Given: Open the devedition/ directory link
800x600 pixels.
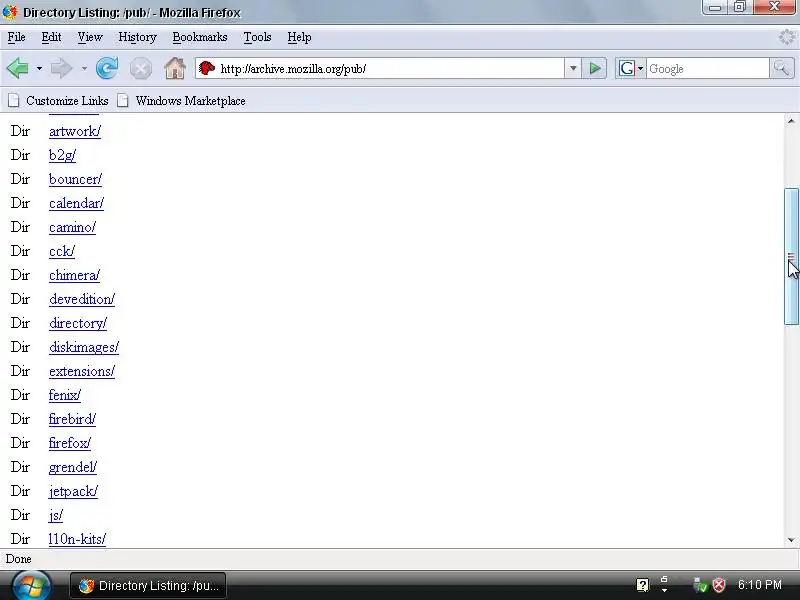Looking at the screenshot, I should [82, 299].
